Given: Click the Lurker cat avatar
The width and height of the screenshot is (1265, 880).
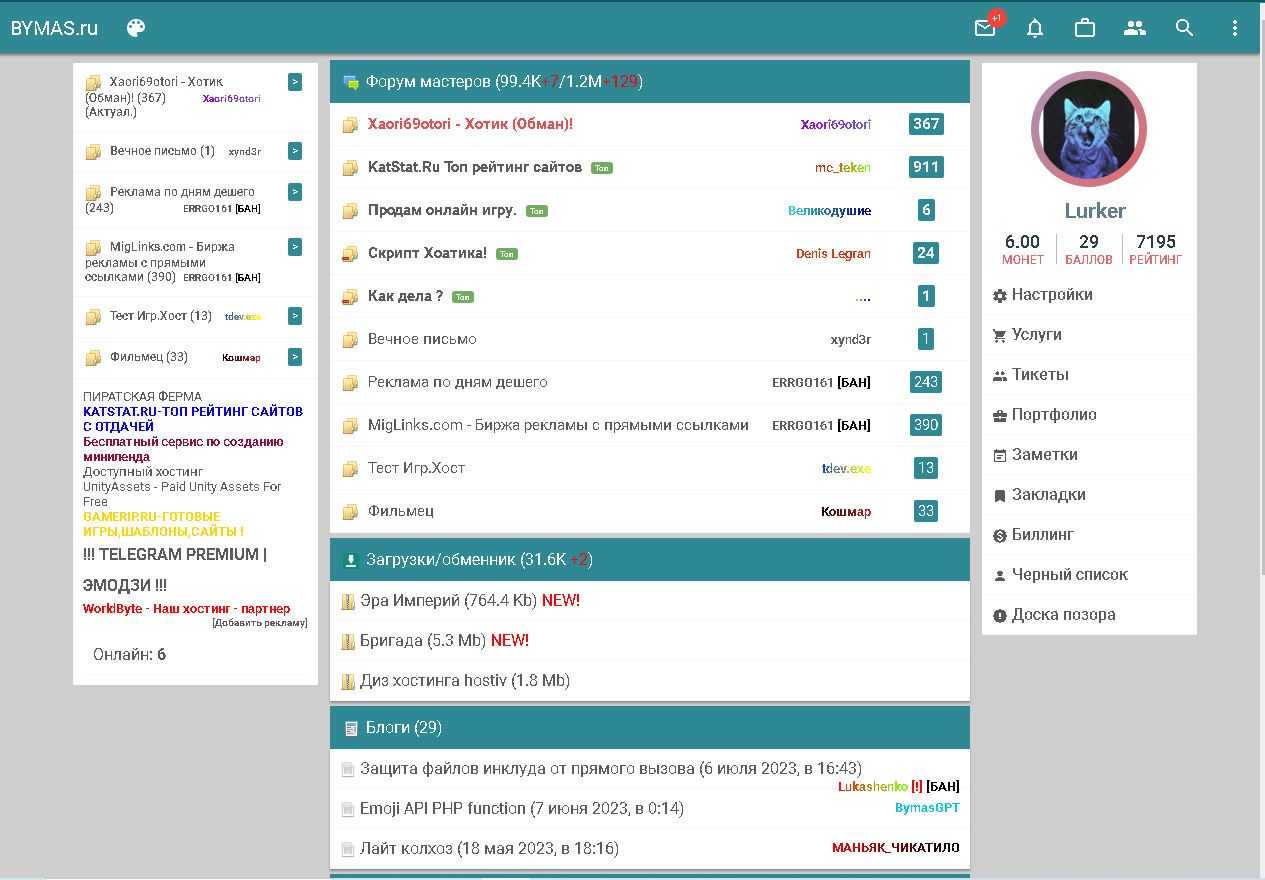Looking at the screenshot, I should click(1088, 129).
